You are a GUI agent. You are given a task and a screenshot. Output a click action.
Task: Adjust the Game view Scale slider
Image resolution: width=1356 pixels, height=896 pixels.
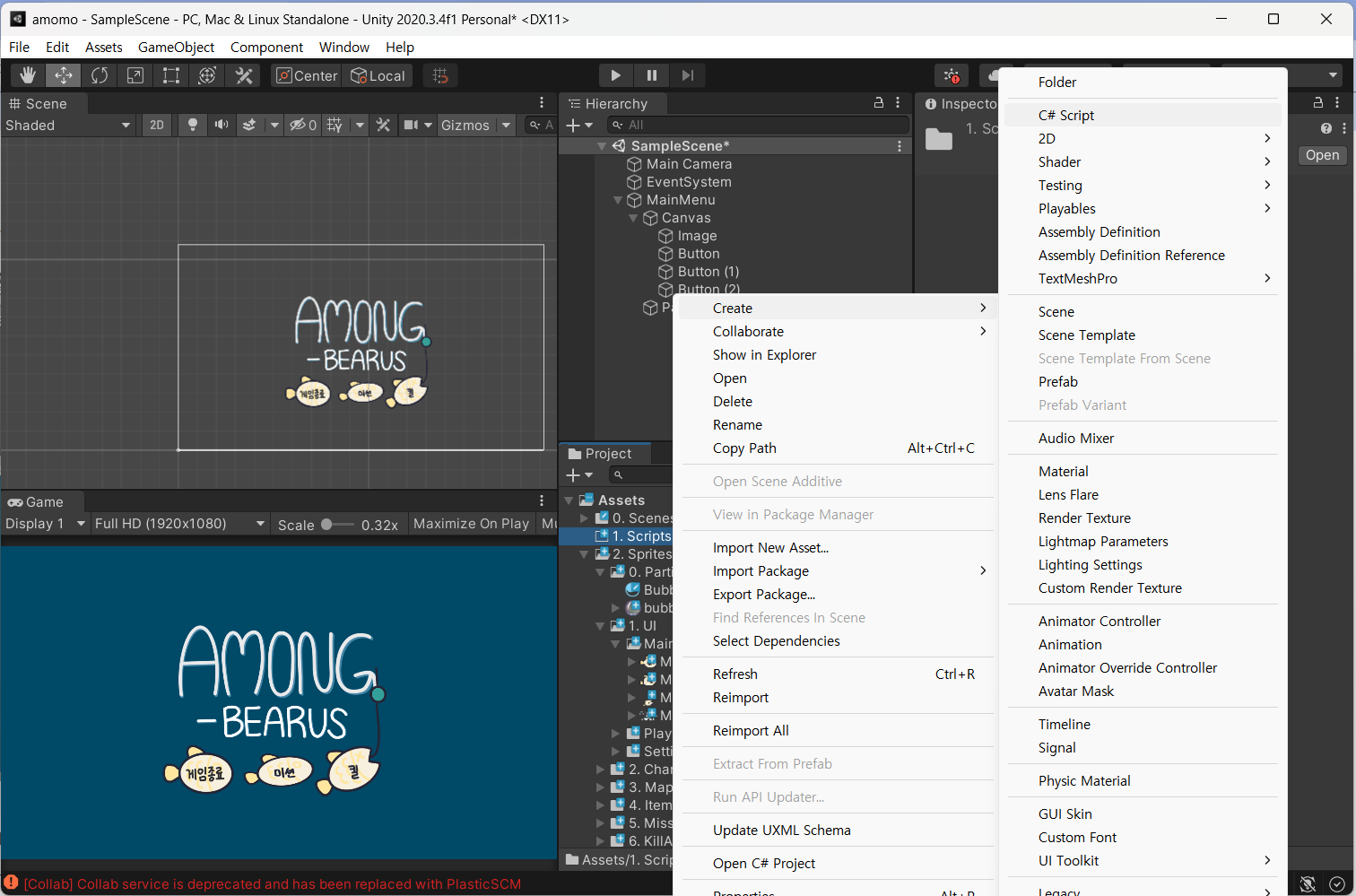pos(337,524)
